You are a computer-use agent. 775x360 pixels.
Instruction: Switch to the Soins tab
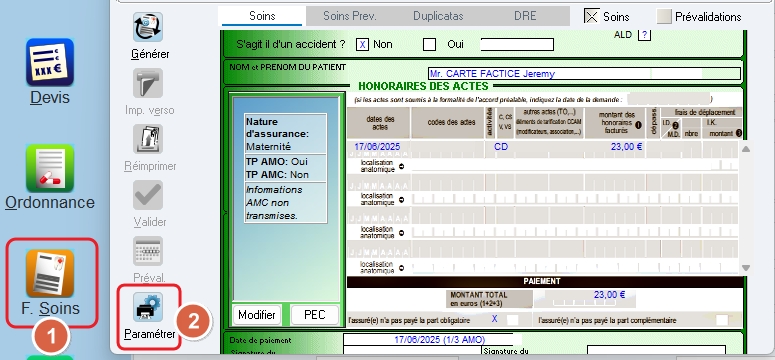click(x=262, y=16)
